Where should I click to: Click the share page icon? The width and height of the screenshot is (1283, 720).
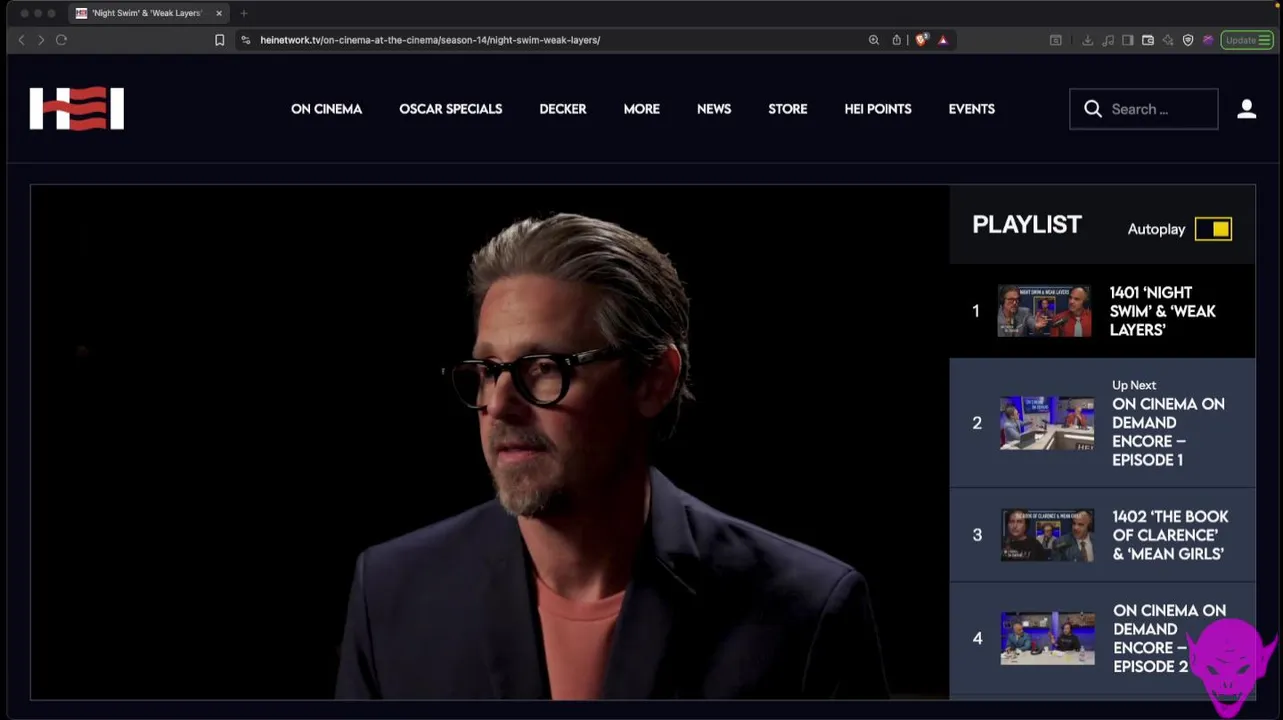pos(897,40)
